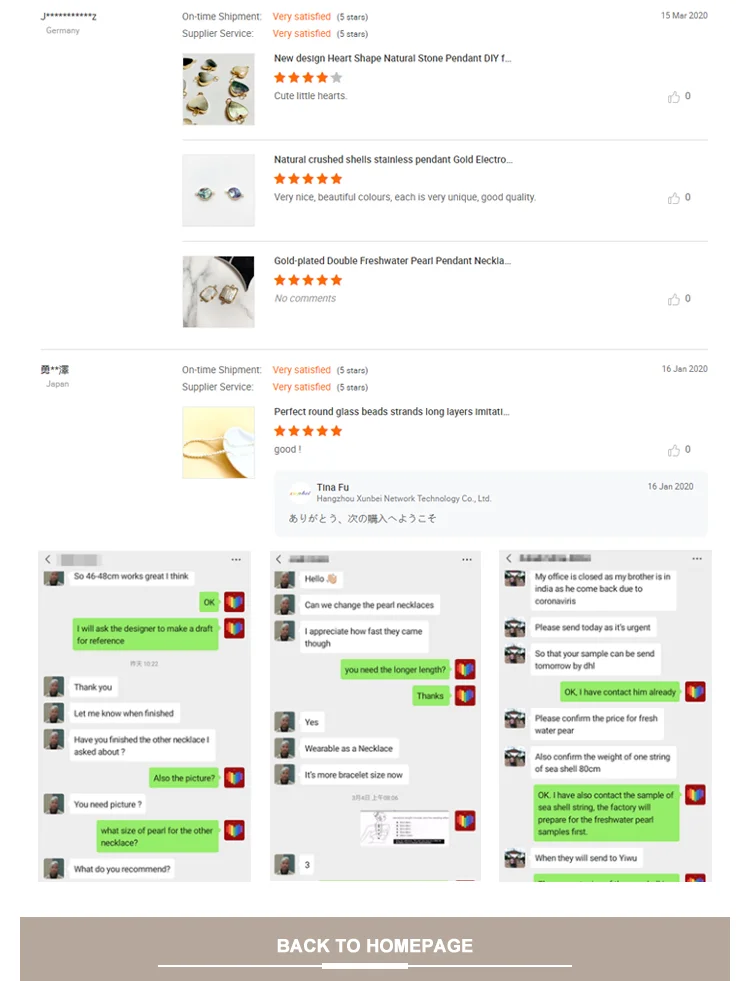Click sketch image in middle chat screenshot
Screen dimensions: 750x981
point(404,827)
